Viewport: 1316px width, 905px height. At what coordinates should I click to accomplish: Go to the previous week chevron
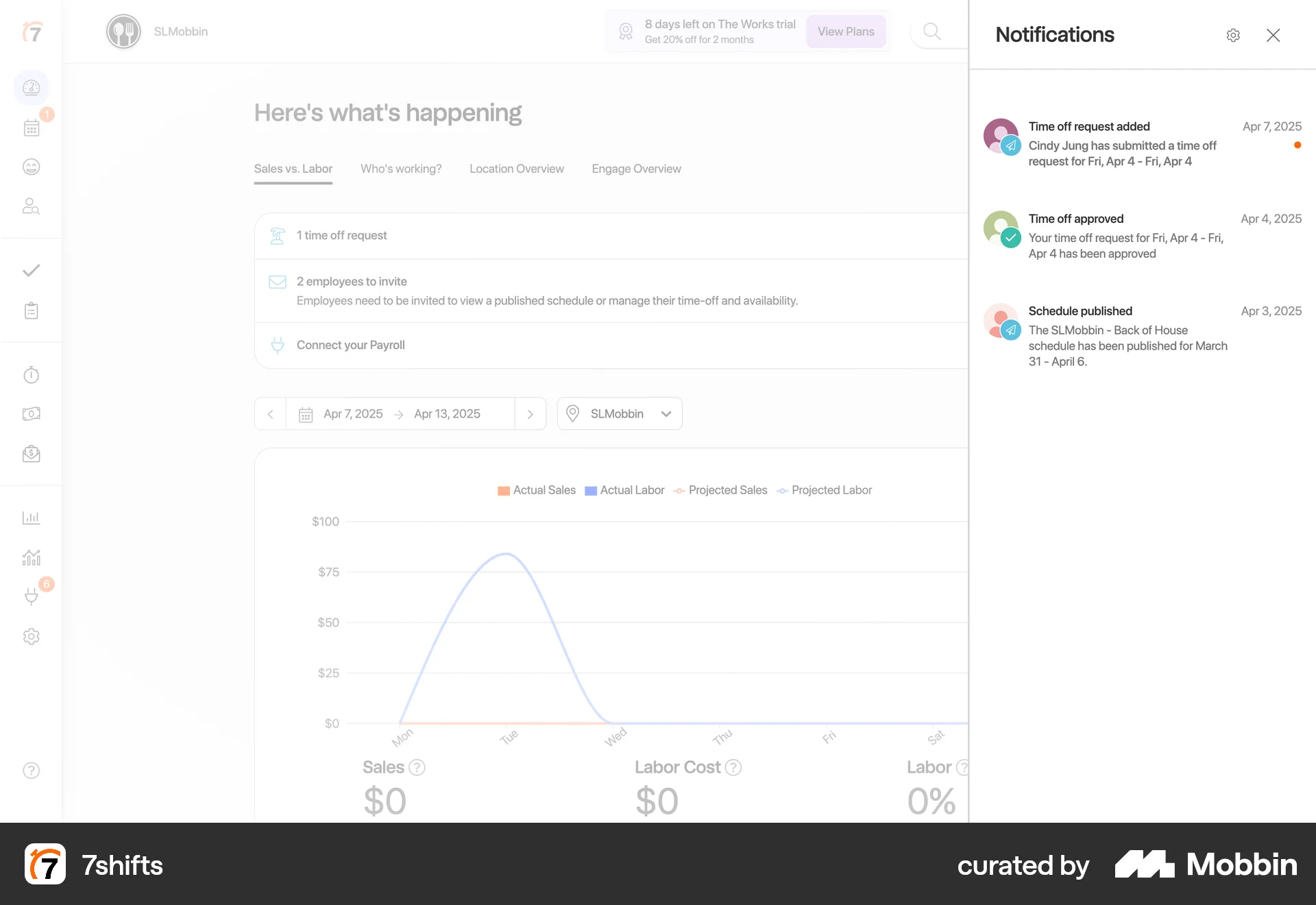pyautogui.click(x=270, y=413)
